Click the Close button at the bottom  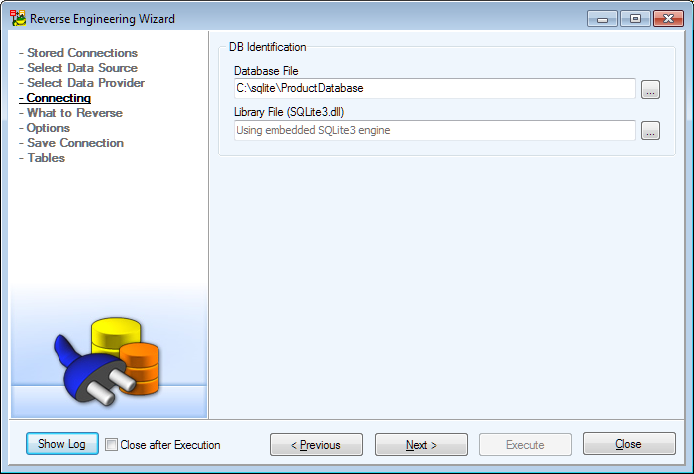click(x=629, y=443)
